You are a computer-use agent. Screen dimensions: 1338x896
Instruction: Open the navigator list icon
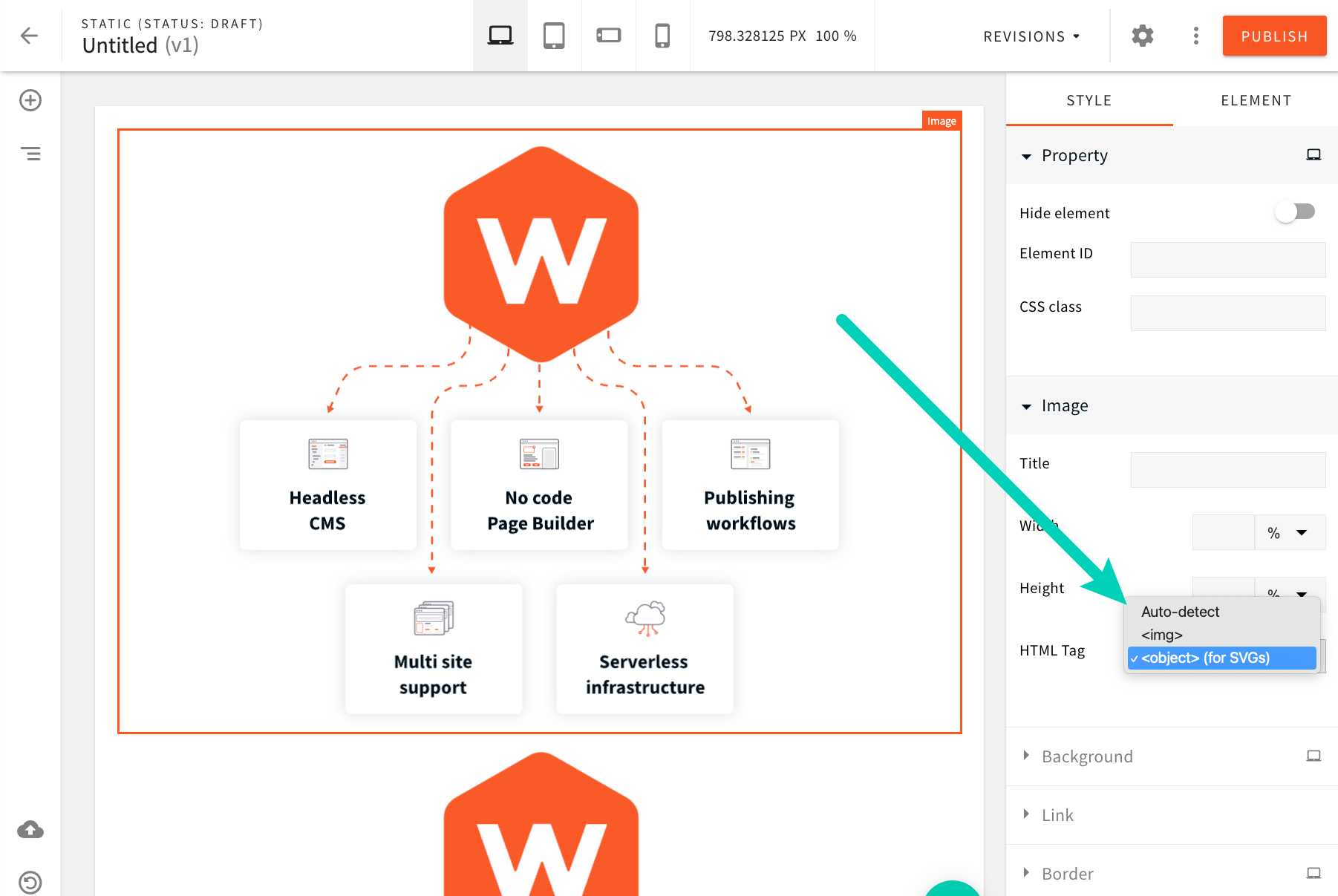coord(30,154)
